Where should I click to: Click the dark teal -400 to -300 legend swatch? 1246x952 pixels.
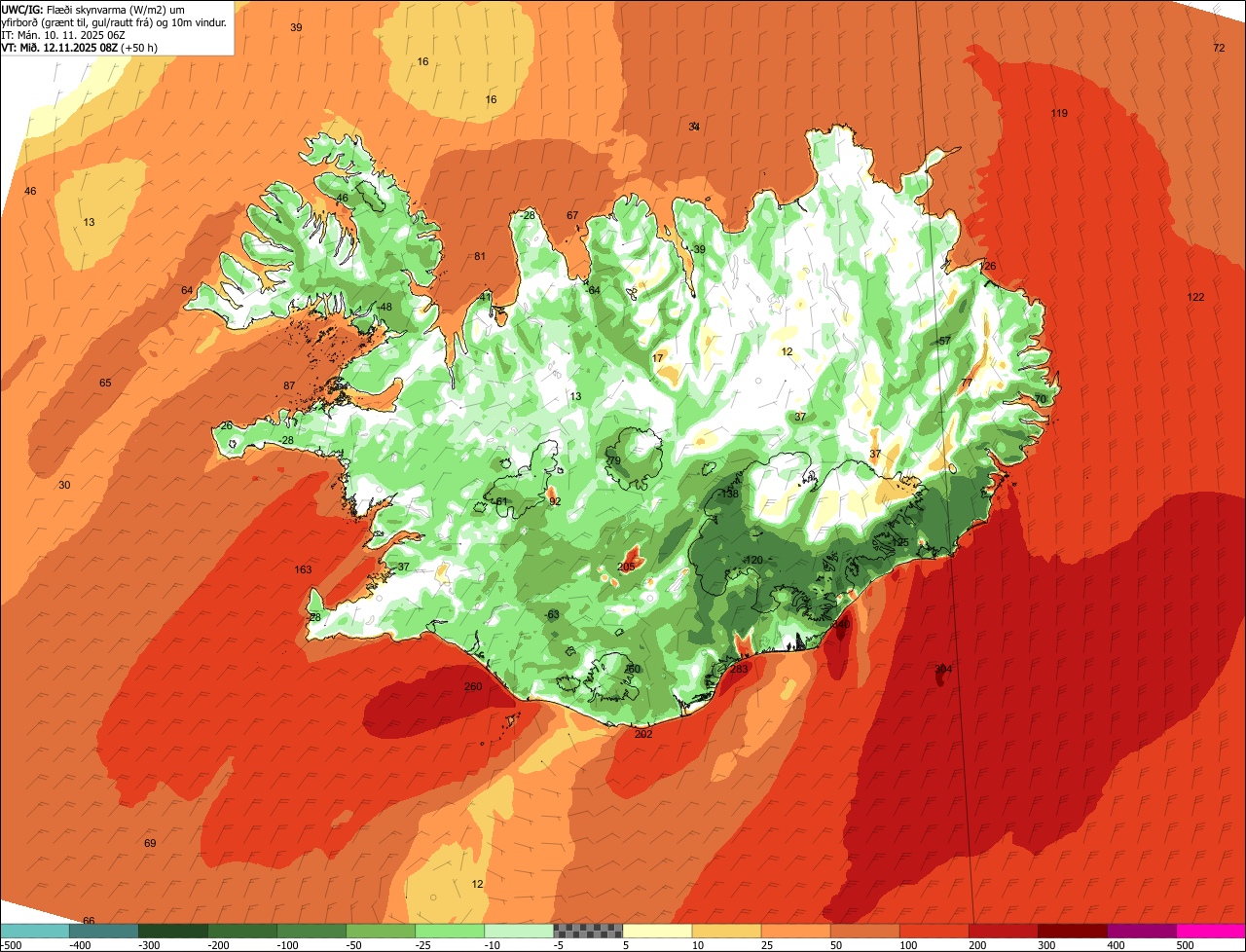click(x=104, y=930)
